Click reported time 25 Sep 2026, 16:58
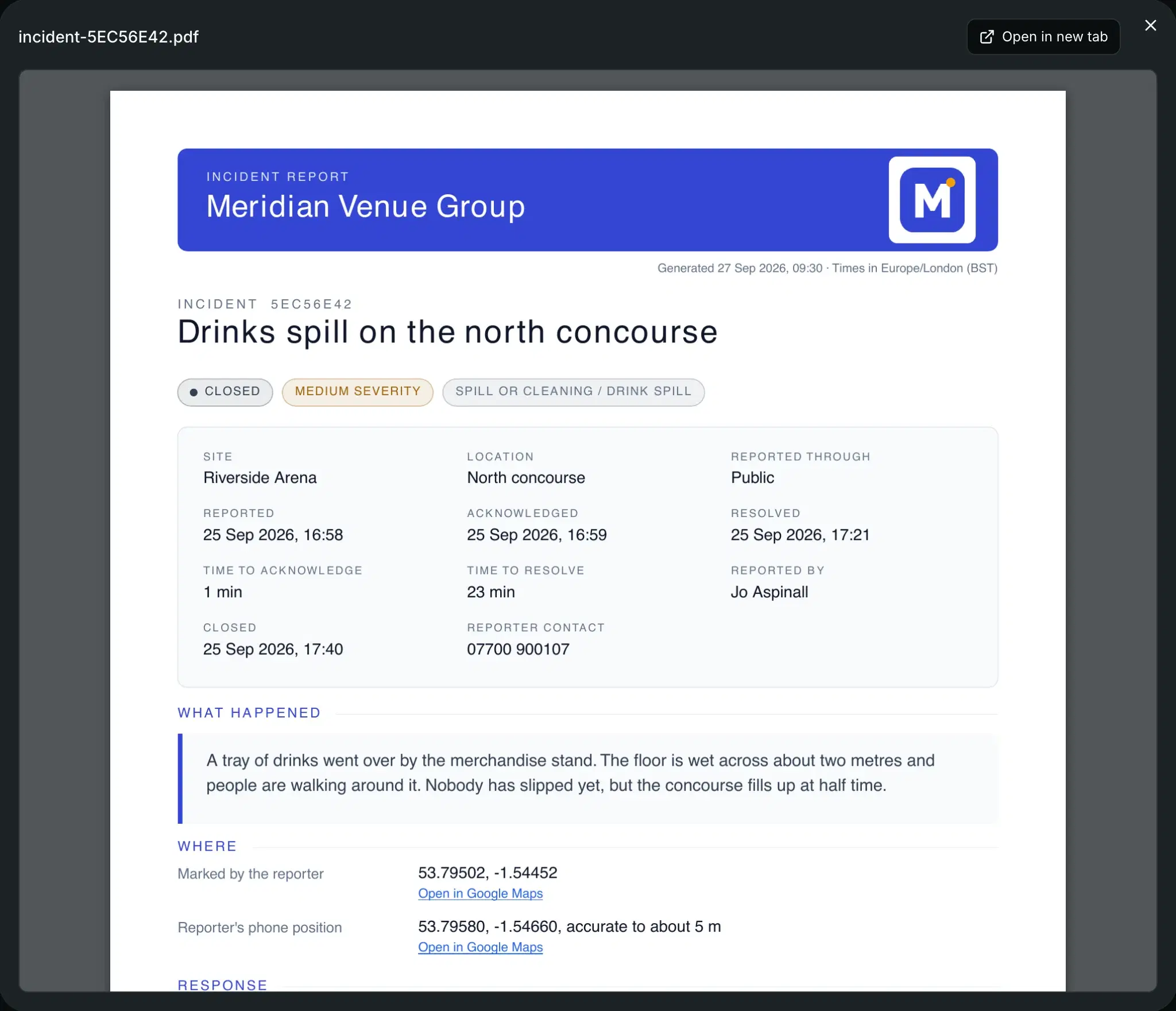Image resolution: width=1176 pixels, height=1011 pixels. pos(273,535)
